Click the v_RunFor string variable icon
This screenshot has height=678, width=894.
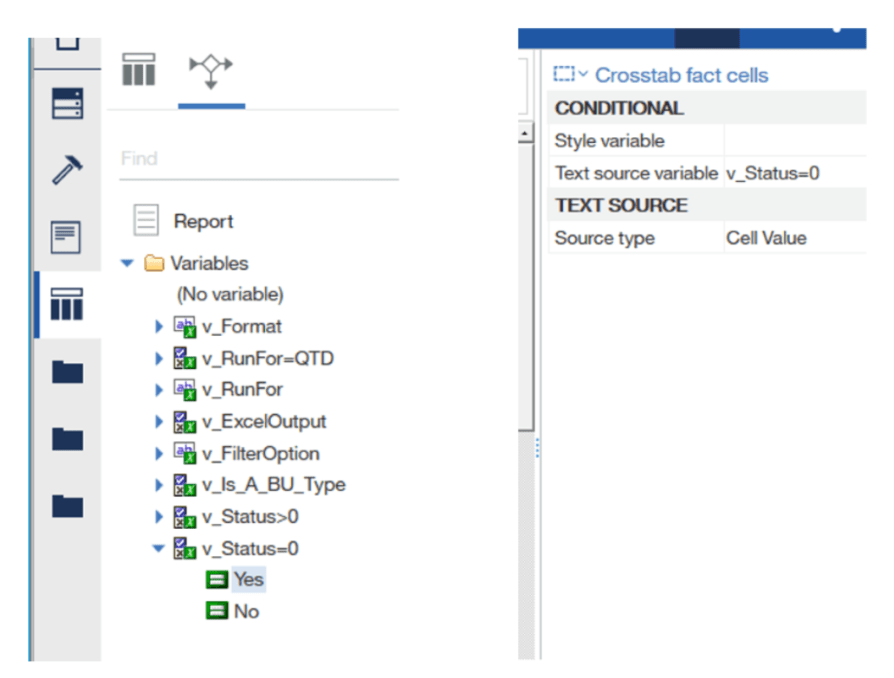coord(185,390)
